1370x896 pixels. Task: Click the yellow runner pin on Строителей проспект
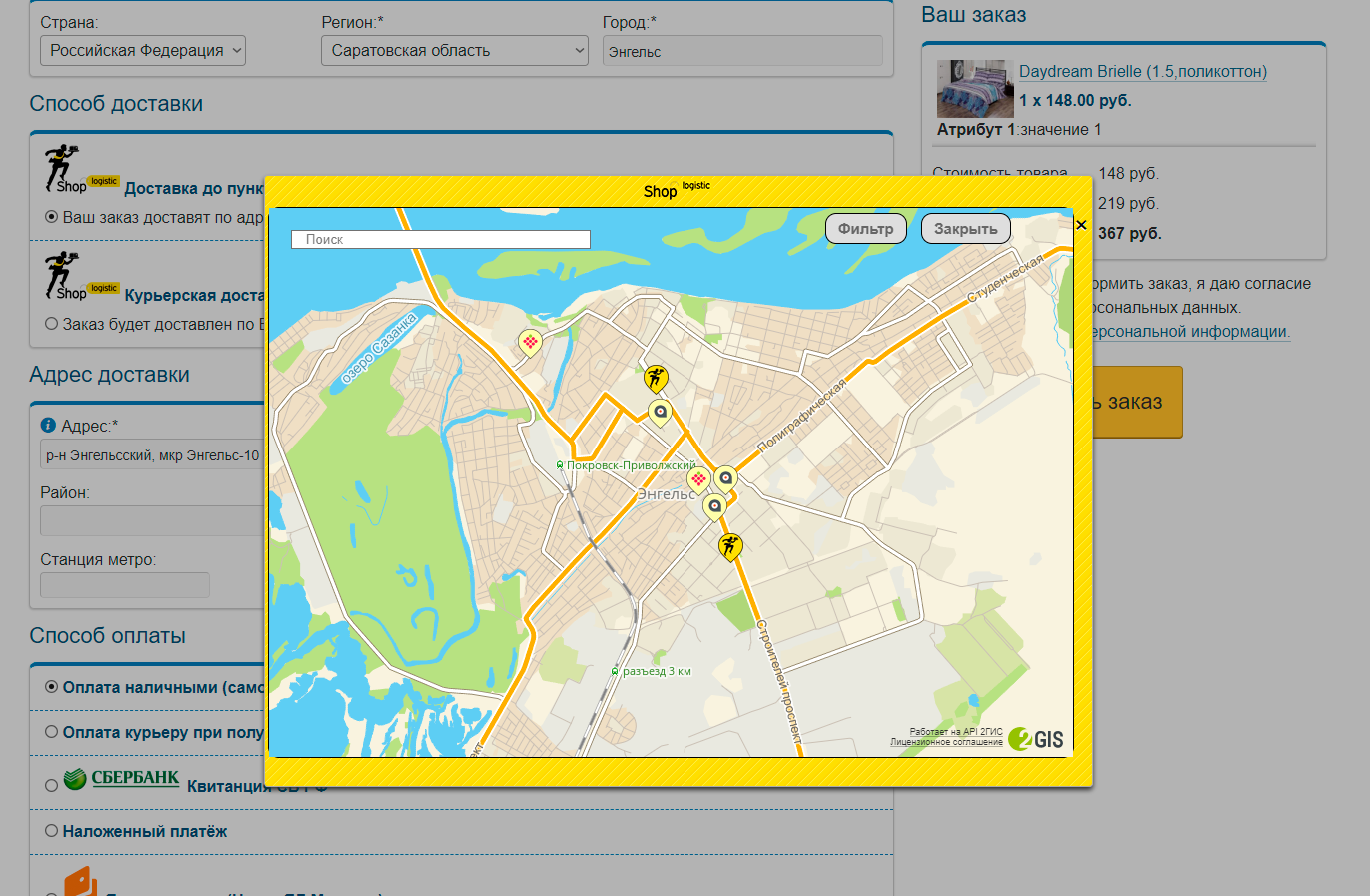click(730, 546)
